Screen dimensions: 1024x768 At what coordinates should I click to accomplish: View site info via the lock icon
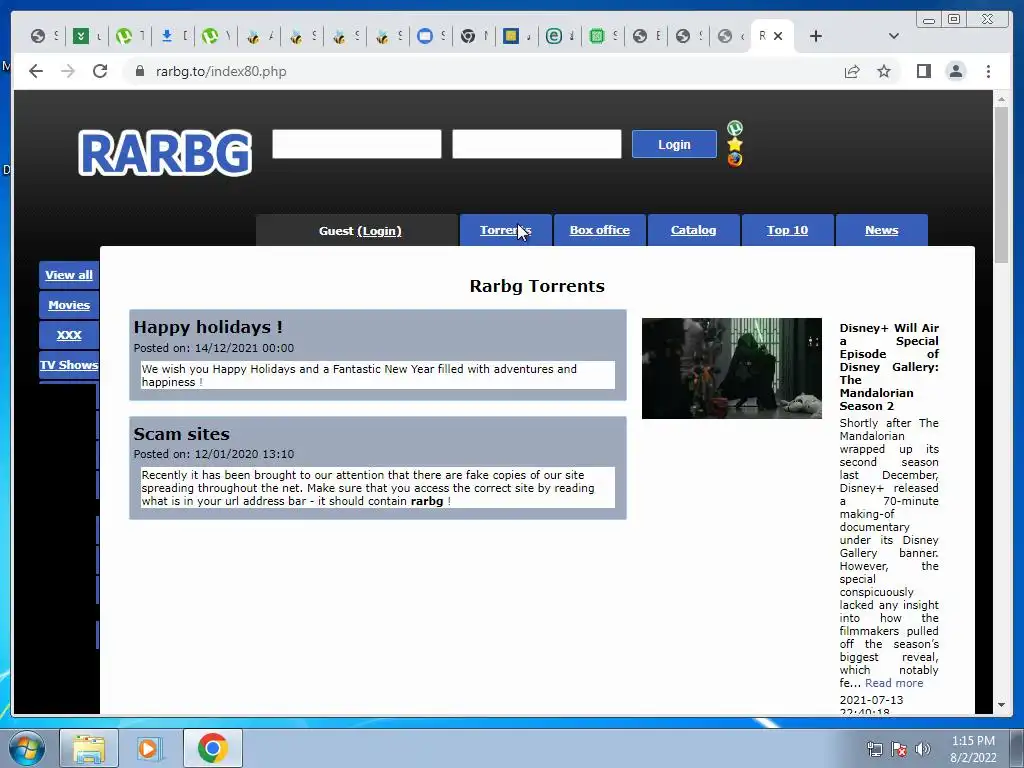pos(139,71)
